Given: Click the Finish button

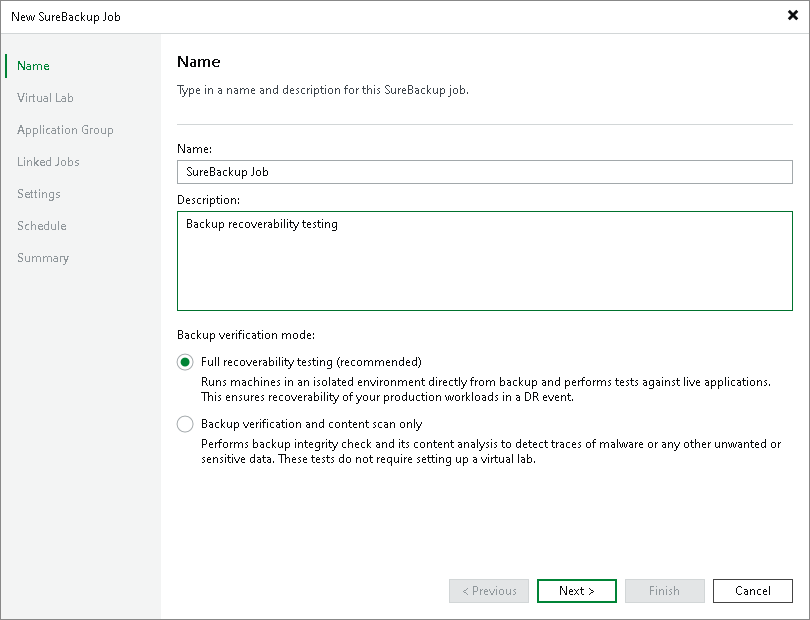Looking at the screenshot, I should pos(664,590).
